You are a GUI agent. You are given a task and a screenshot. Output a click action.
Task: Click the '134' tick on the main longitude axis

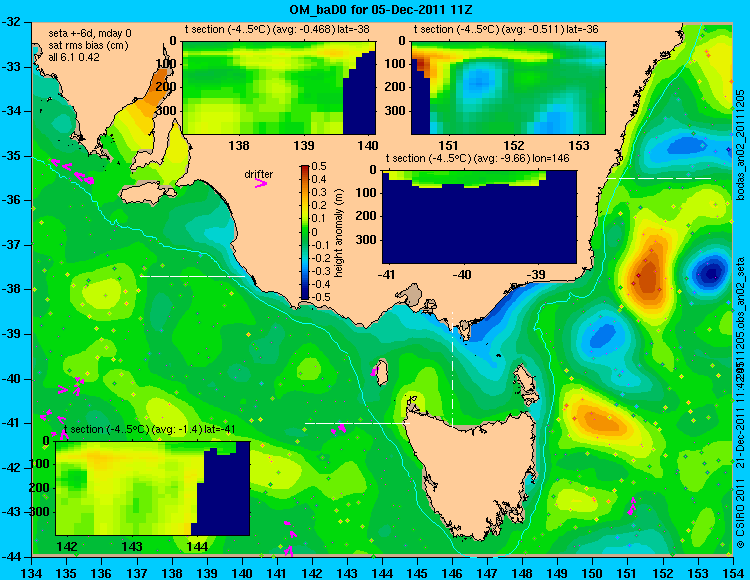(x=32, y=573)
